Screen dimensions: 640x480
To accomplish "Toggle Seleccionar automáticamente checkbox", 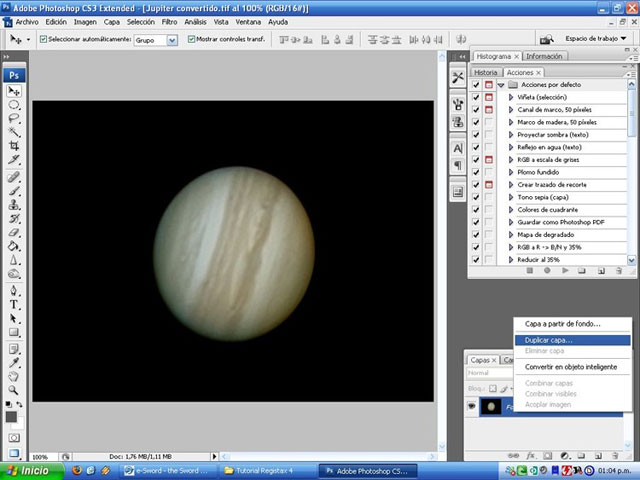I will pyautogui.click(x=43, y=39).
